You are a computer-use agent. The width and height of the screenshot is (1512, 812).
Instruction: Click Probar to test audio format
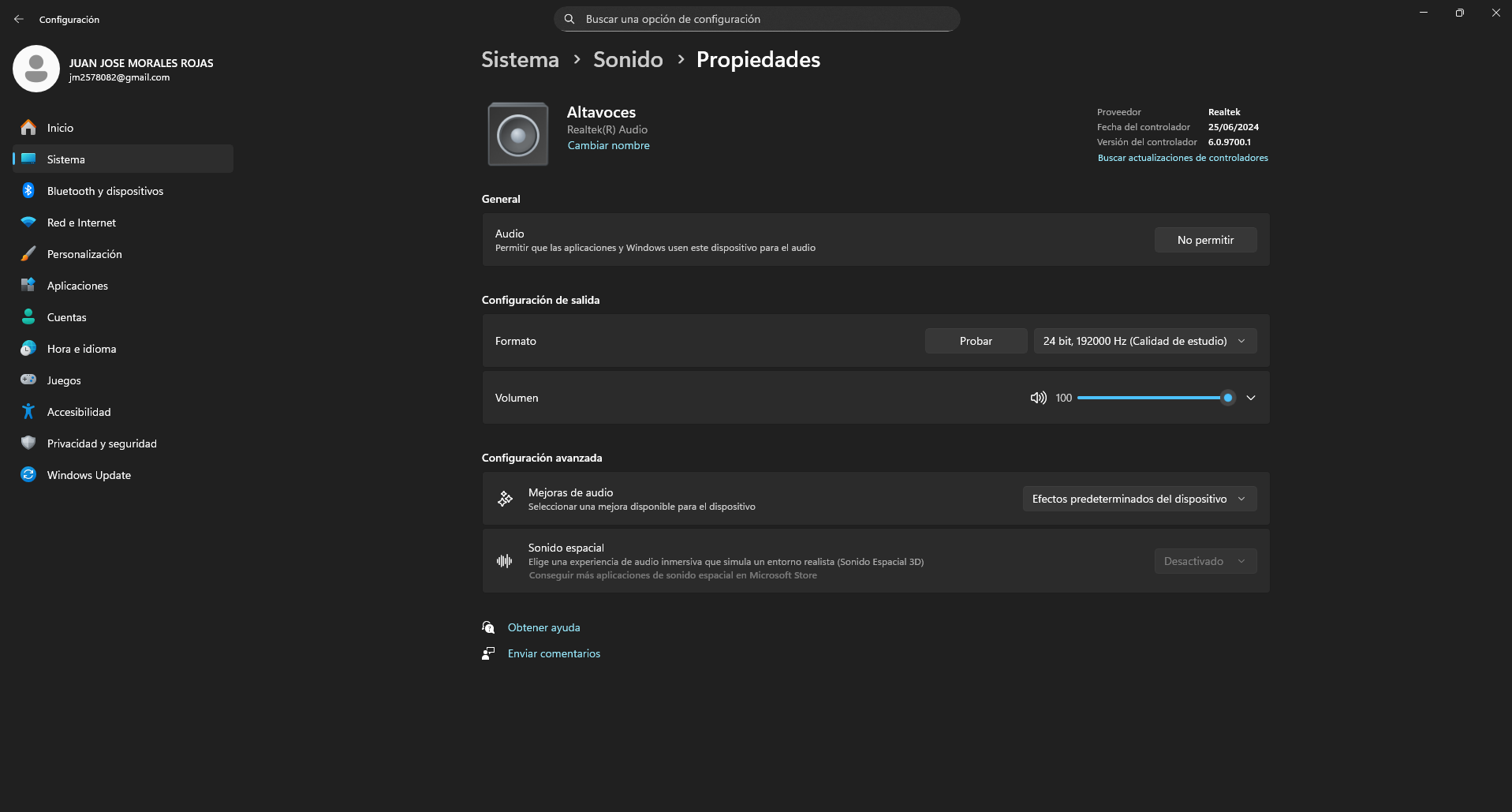tap(976, 341)
